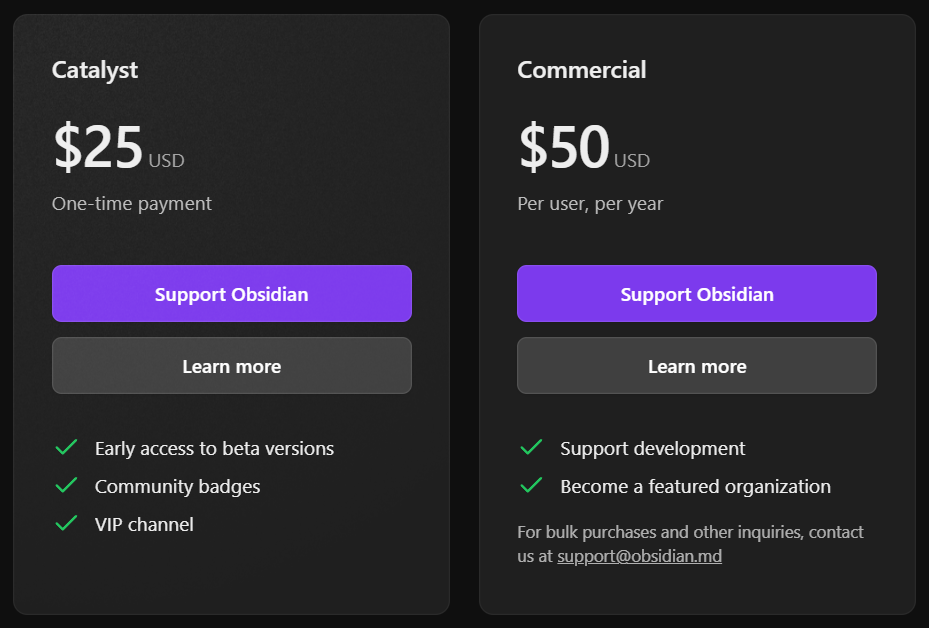The width and height of the screenshot is (929, 628).
Task: Click checkmark next to Early access to beta versions
Action: coord(66,447)
